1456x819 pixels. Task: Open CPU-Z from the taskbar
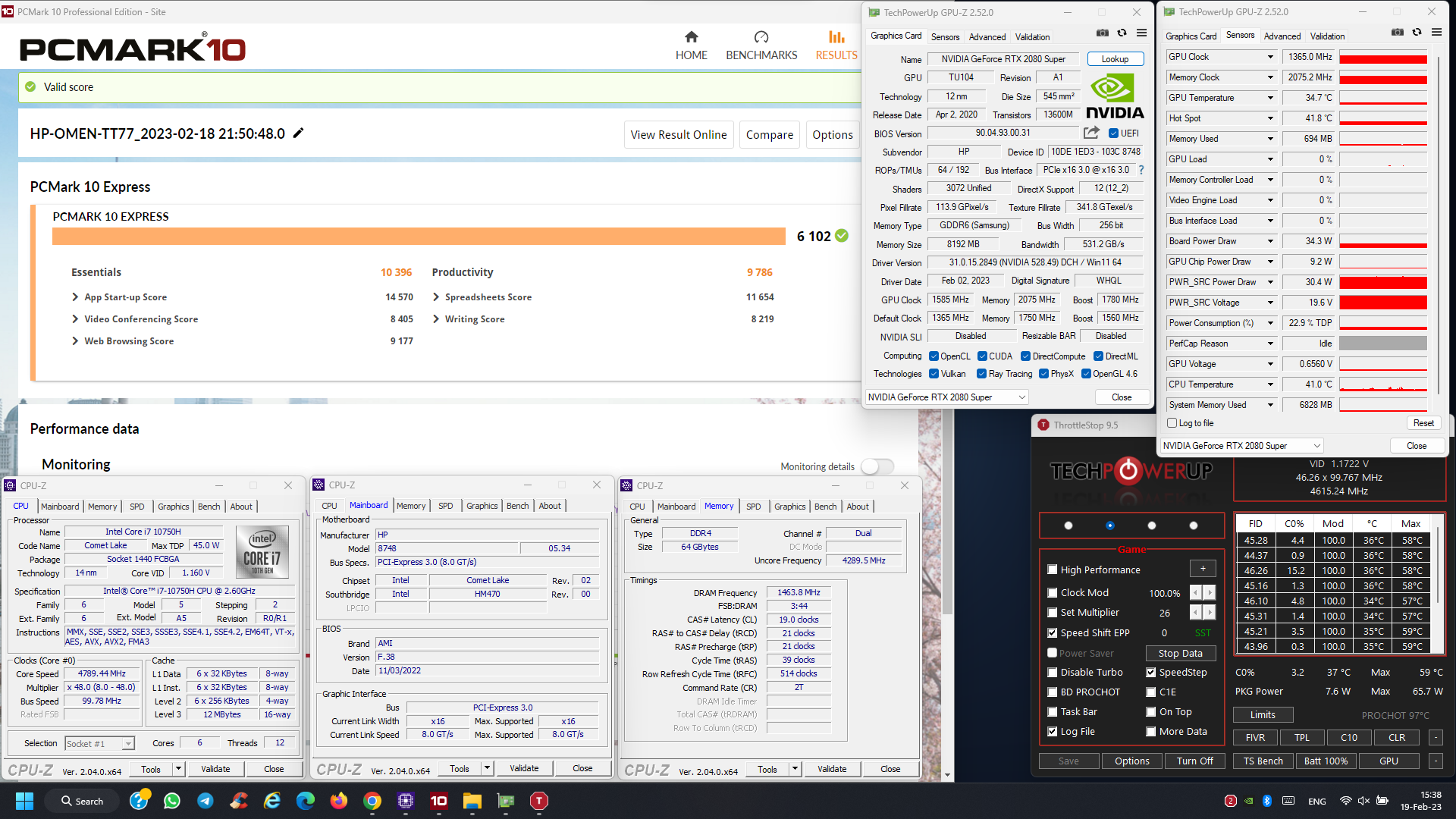pos(406,801)
